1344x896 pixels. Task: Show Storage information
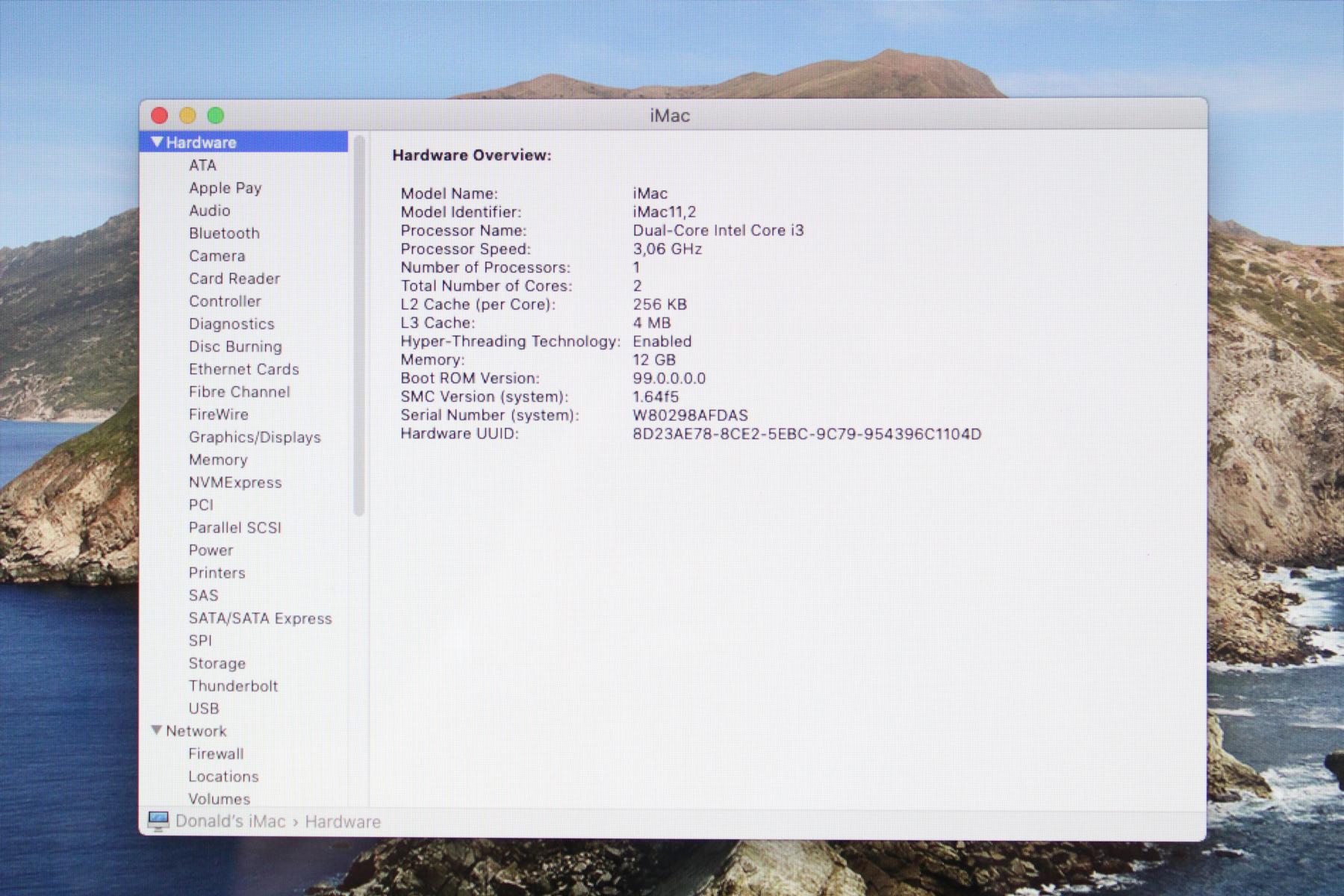point(217,664)
